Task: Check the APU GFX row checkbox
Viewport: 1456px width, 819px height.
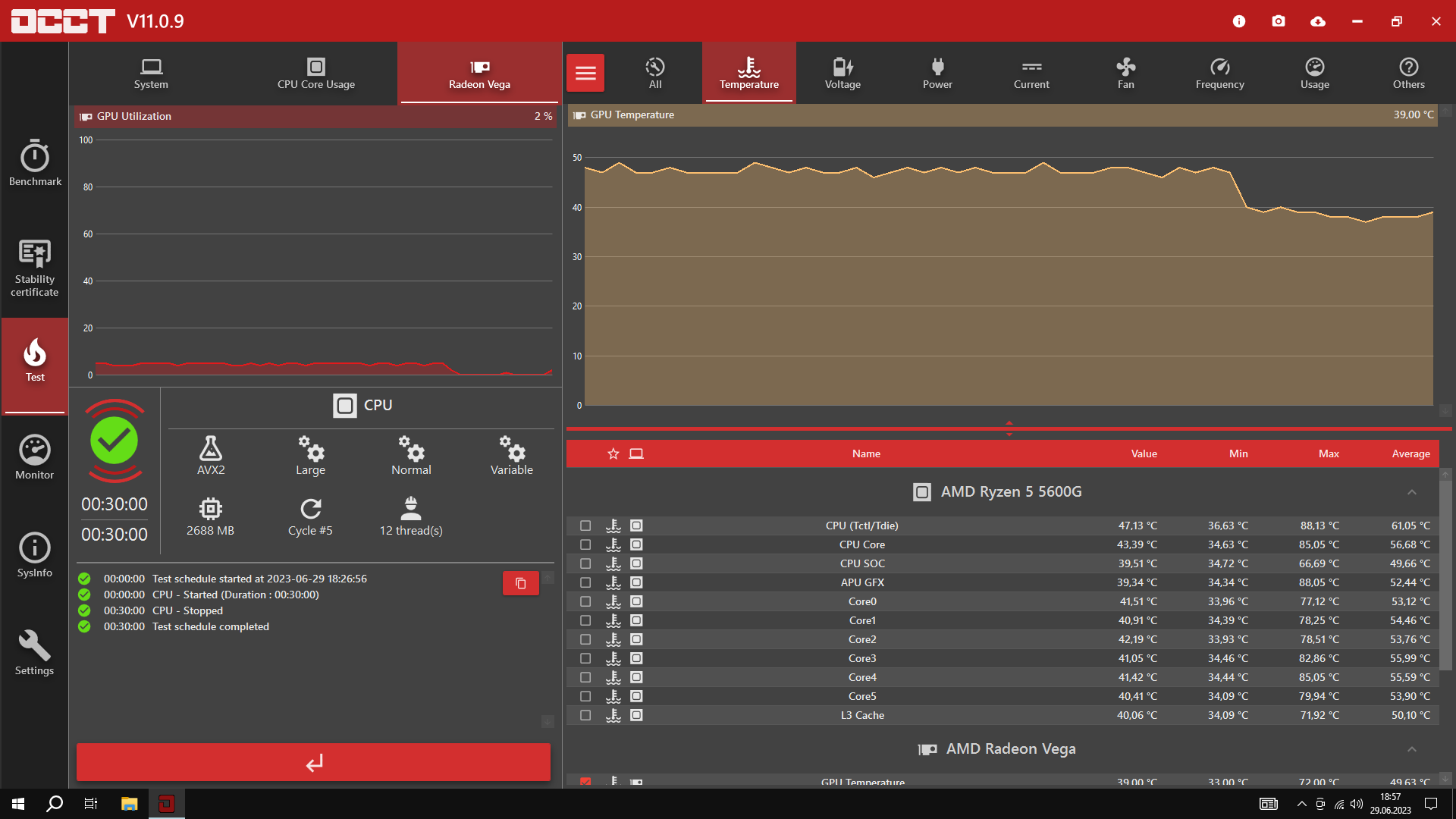Action: [x=585, y=582]
